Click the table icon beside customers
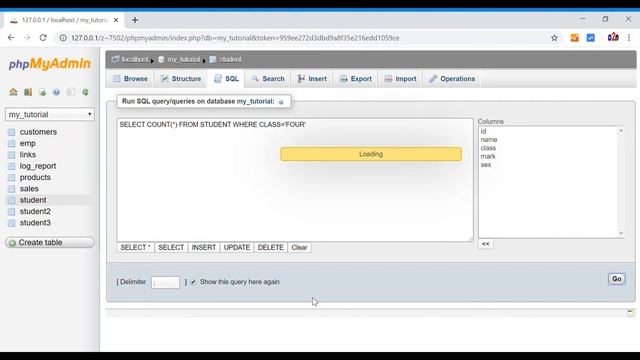Screen dimensions: 640x360 click(x=11, y=132)
